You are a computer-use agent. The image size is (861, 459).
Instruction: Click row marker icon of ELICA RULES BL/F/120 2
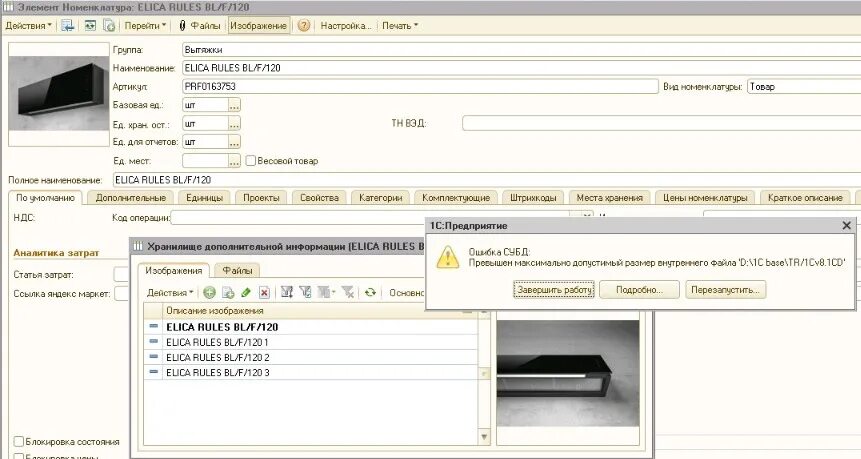tap(153, 357)
